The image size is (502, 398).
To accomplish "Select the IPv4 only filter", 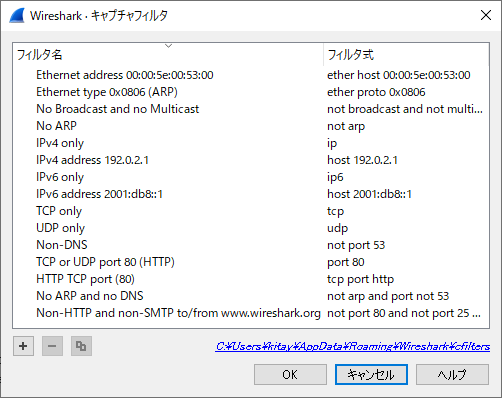I will (x=60, y=143).
